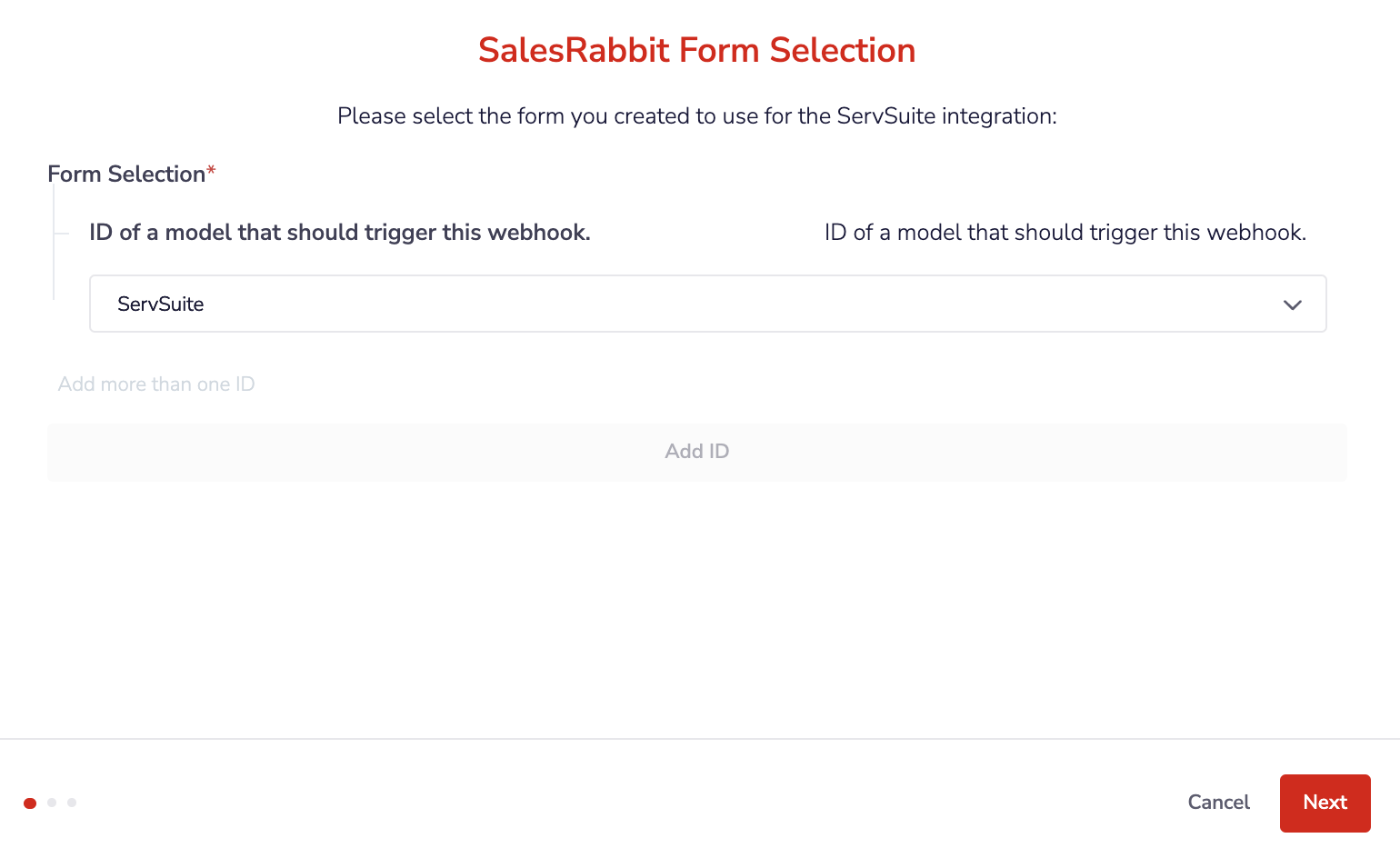Click the footer divider line area
Viewport: 1400px width, 858px height.
[700, 739]
